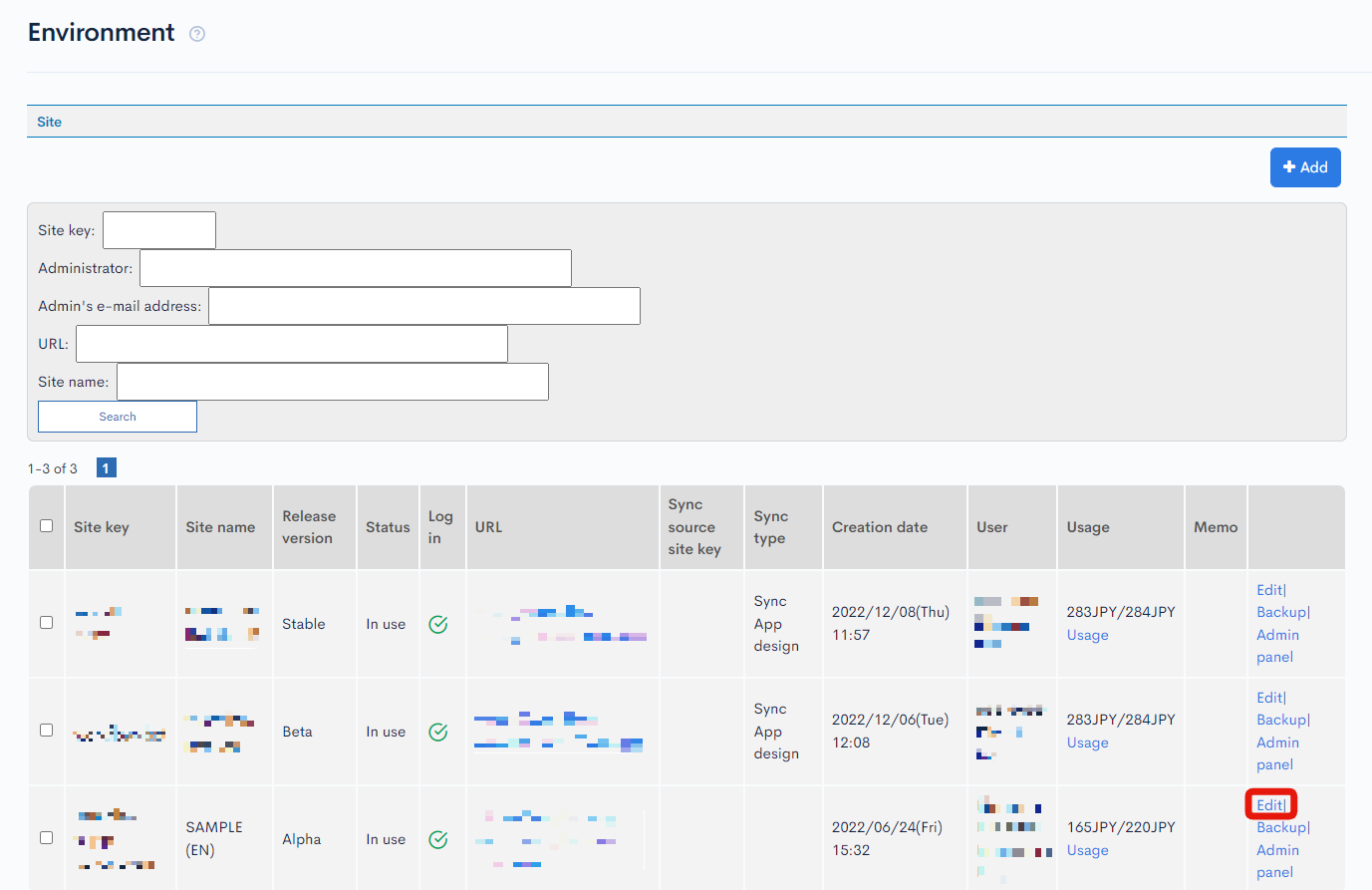Focus the Site name search field
1372x890 pixels.
coord(333,382)
